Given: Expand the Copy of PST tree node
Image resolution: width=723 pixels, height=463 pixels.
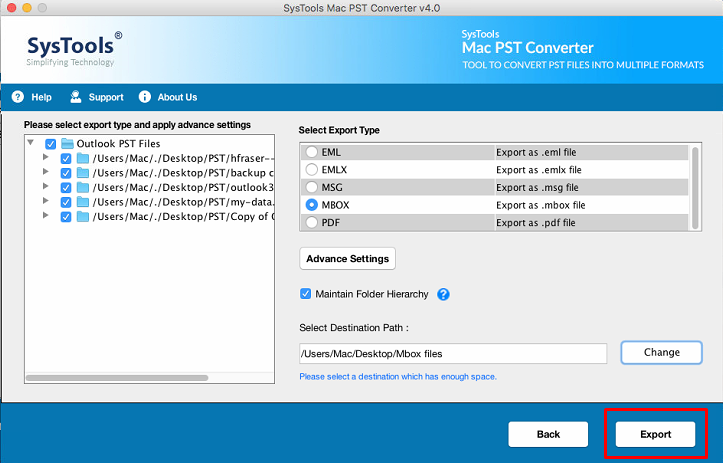Looking at the screenshot, I should point(45,215).
